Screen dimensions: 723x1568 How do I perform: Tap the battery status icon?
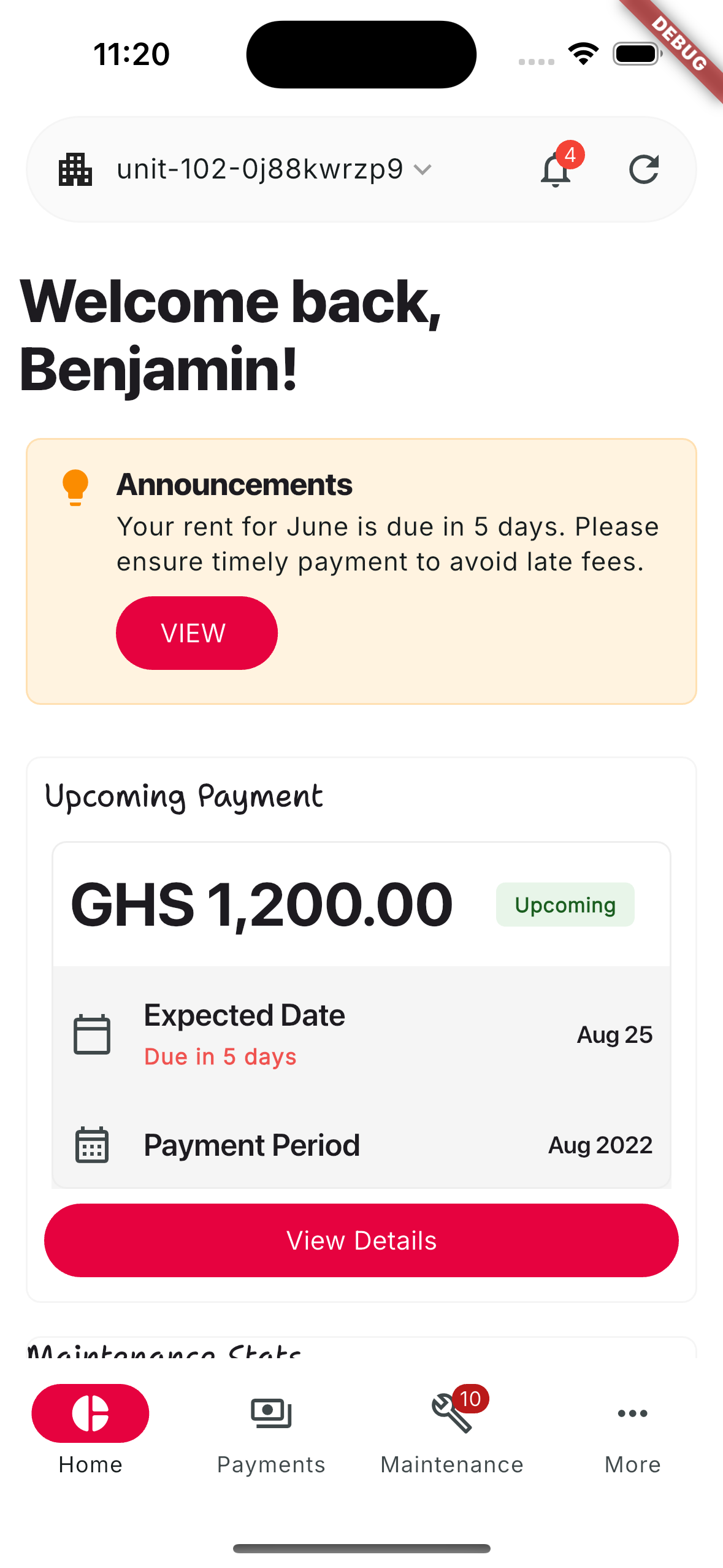pyautogui.click(x=637, y=54)
